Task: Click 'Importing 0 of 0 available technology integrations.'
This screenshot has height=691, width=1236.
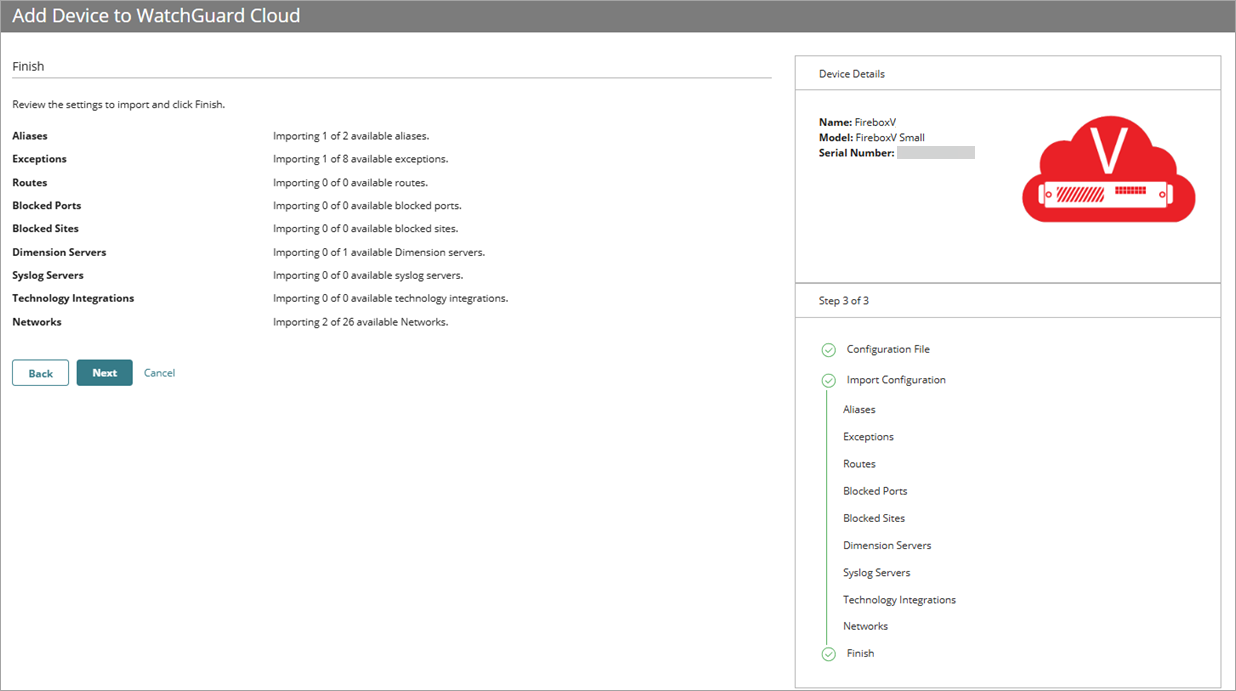Action: pyautogui.click(x=391, y=299)
